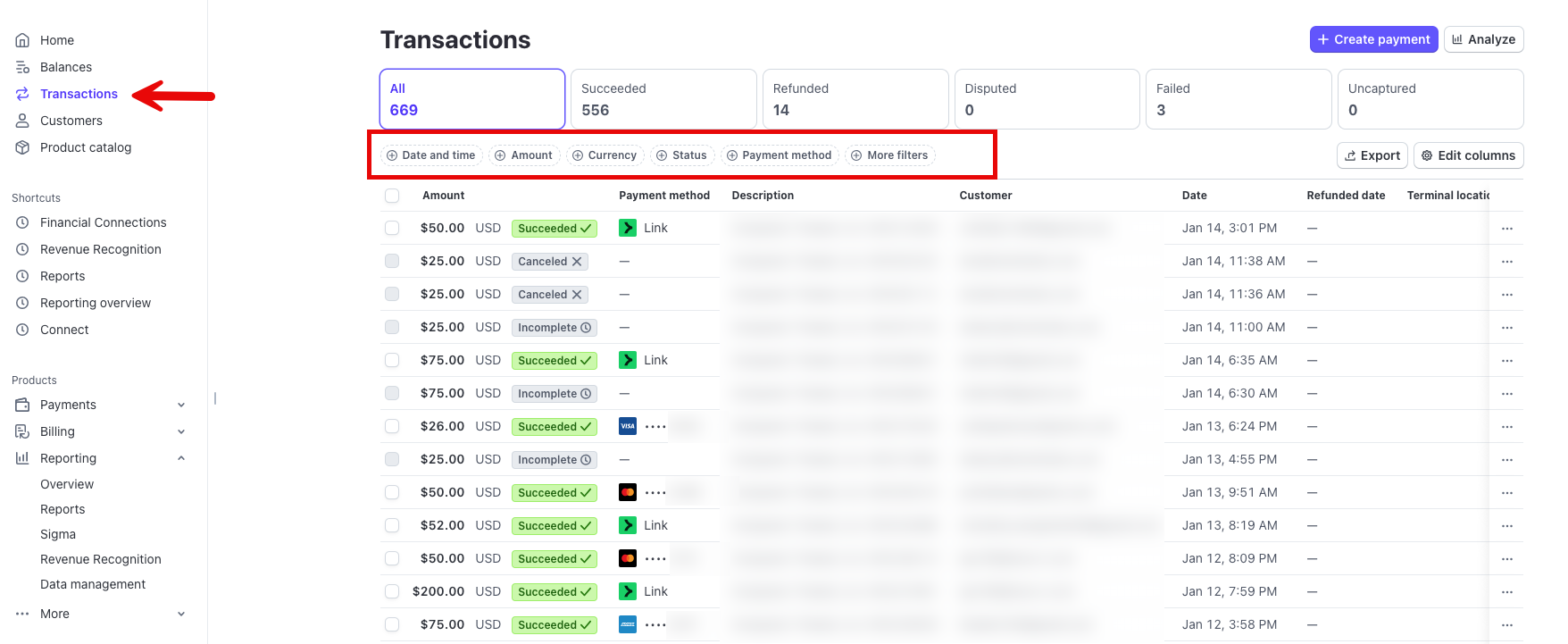Select the Jan 14, 3:01 PM transaction checkbox
This screenshot has height=644, width=1568.
392,228
